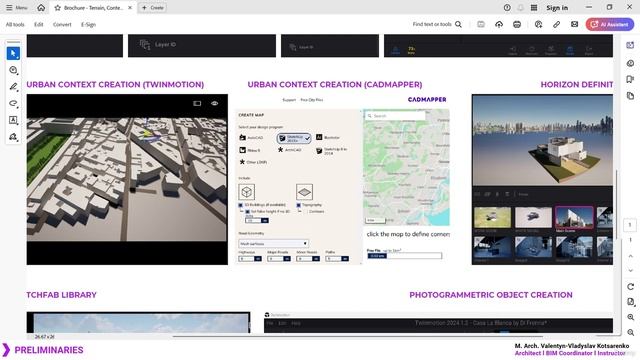This screenshot has width=640, height=360.
Task: Send file by email icon
Action: [574, 24]
